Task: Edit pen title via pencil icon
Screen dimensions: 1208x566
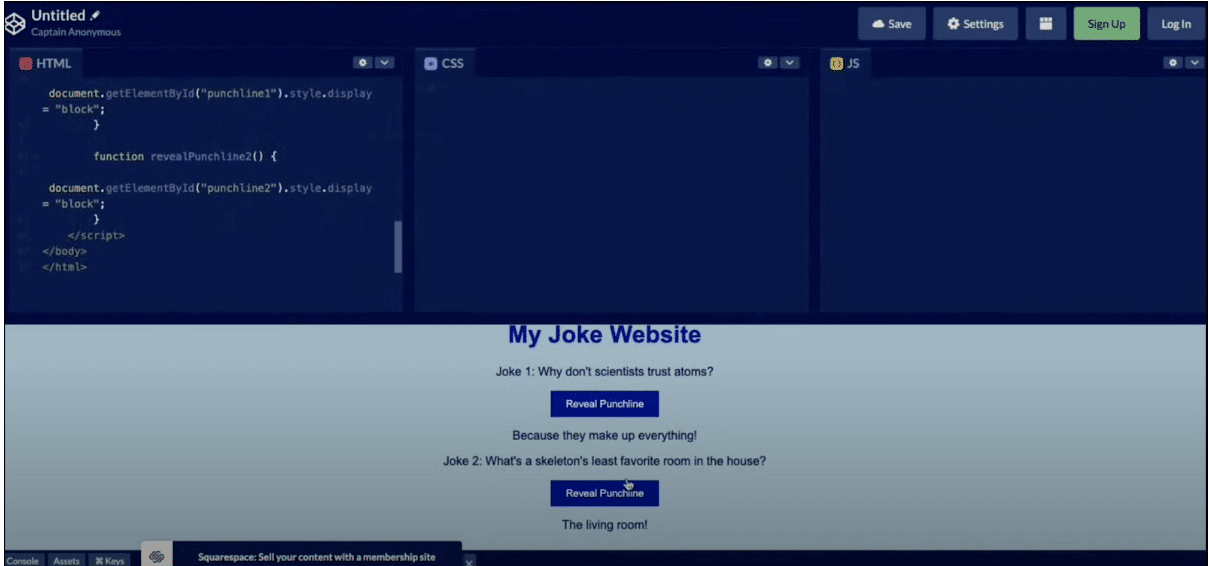Action: [95, 16]
